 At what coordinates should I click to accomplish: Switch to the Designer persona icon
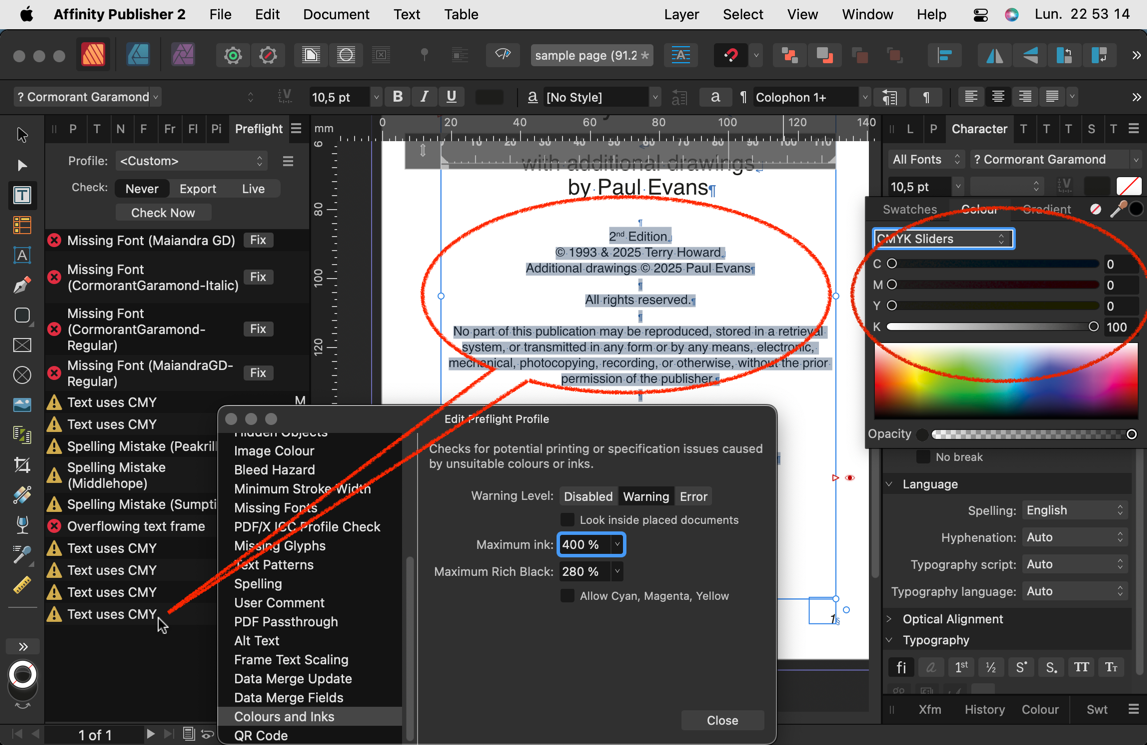[x=138, y=55]
